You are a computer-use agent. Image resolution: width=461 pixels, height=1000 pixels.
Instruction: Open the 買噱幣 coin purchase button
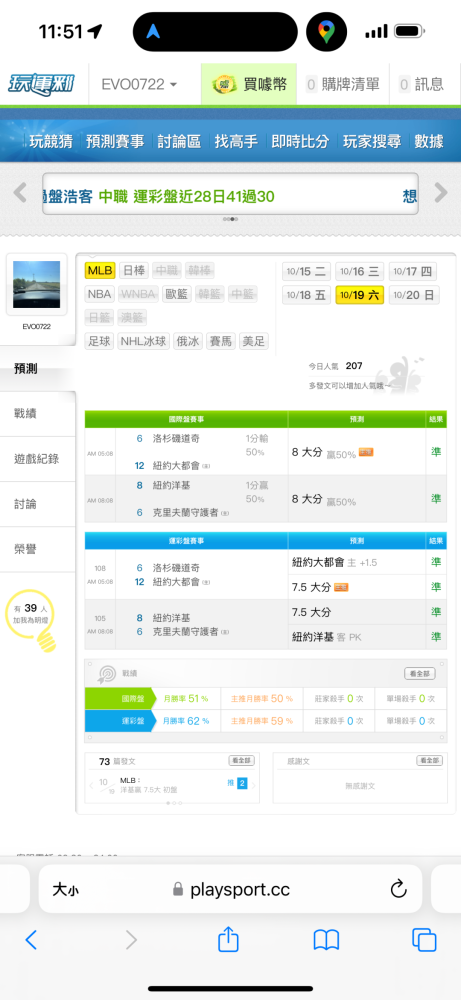pyautogui.click(x=249, y=84)
